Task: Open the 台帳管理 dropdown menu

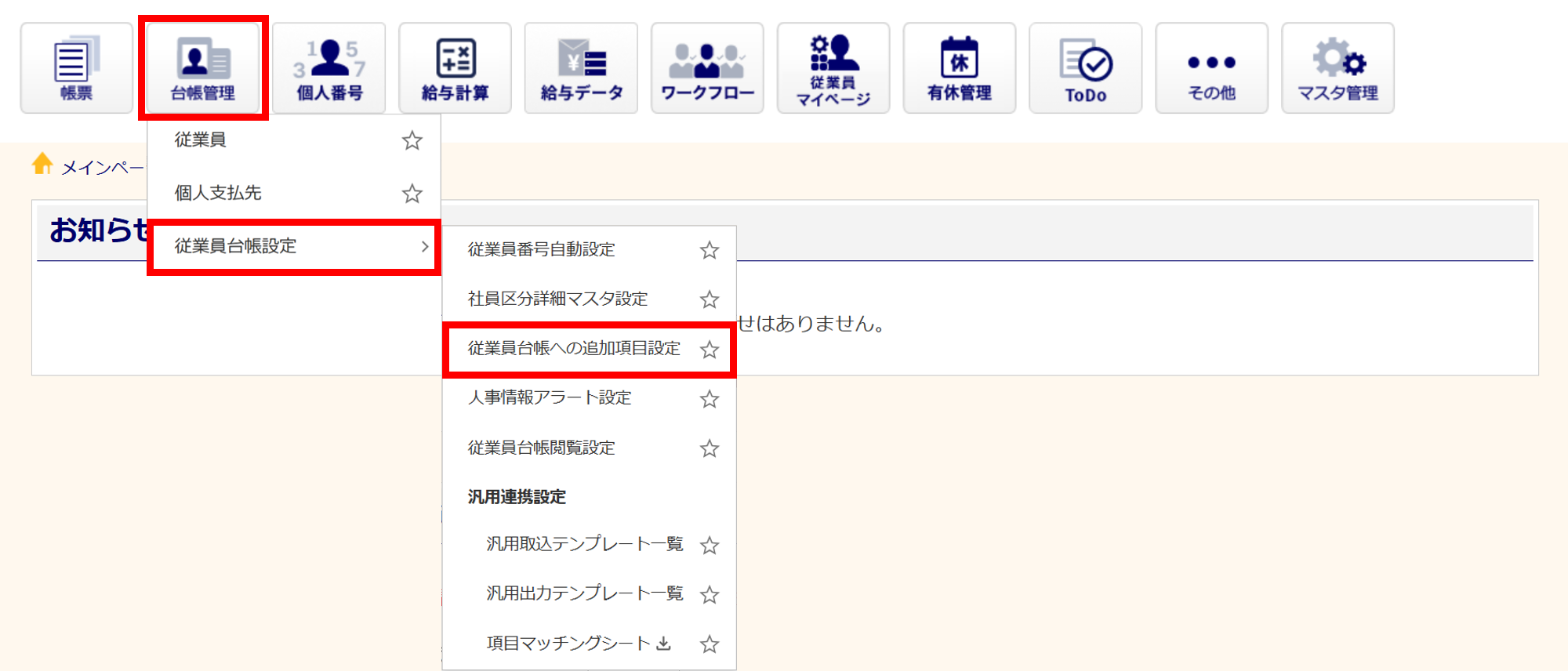Action: coord(203,68)
